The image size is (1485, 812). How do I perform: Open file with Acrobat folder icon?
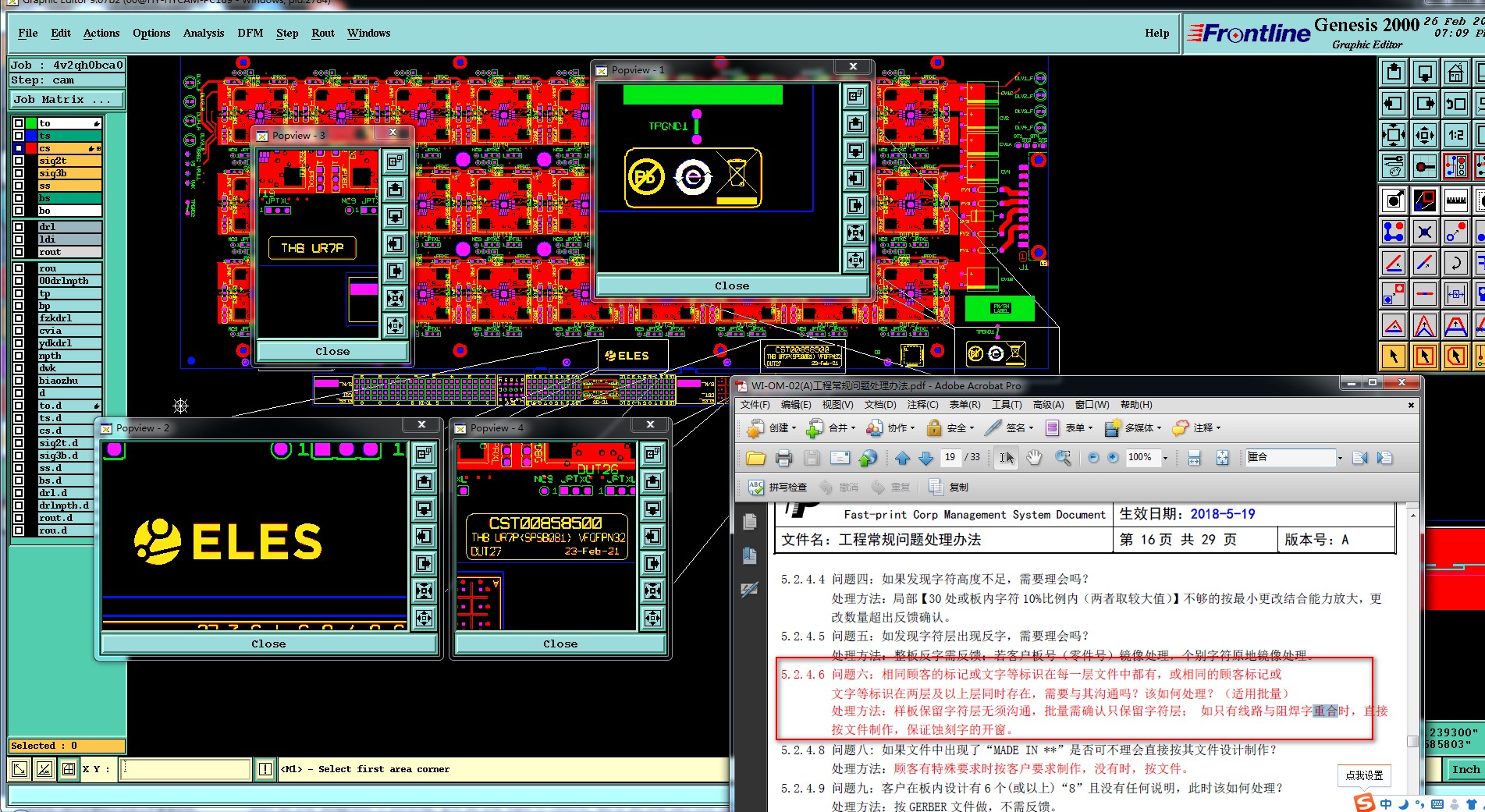pyautogui.click(x=755, y=458)
